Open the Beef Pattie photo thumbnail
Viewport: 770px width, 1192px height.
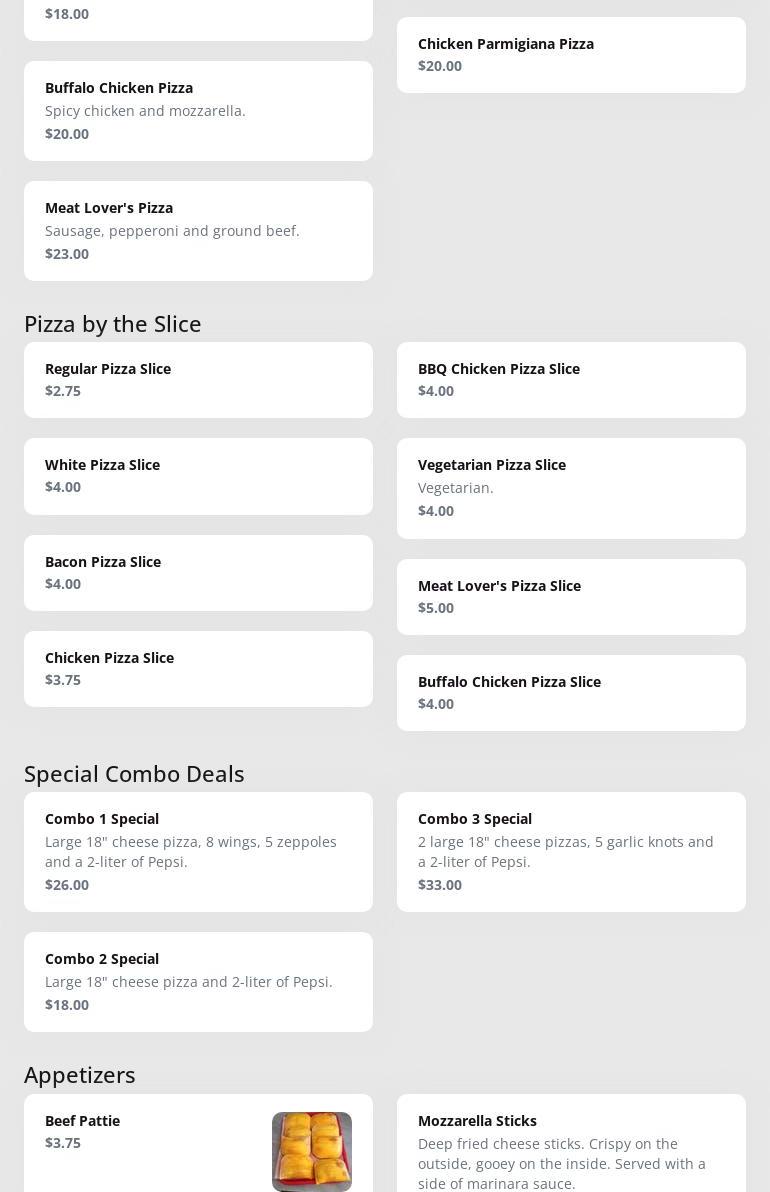click(x=312, y=1151)
